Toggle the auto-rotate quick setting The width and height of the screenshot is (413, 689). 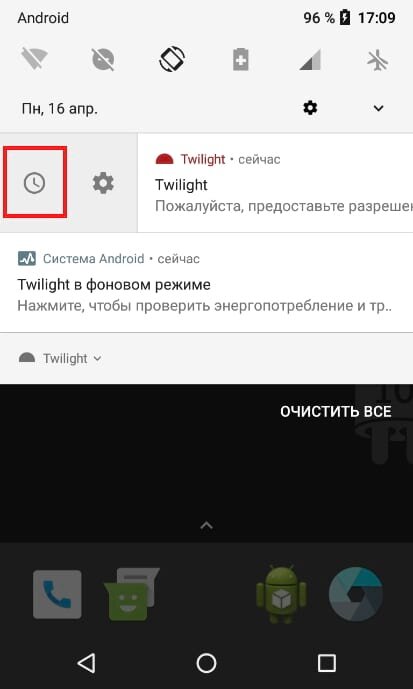172,58
